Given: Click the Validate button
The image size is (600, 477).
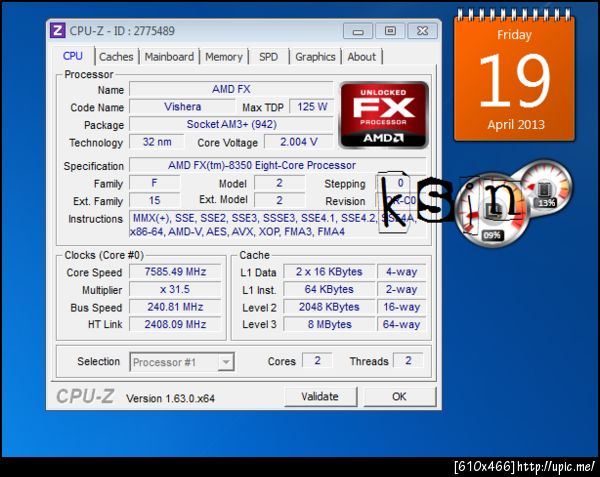Looking at the screenshot, I should click(x=320, y=397).
